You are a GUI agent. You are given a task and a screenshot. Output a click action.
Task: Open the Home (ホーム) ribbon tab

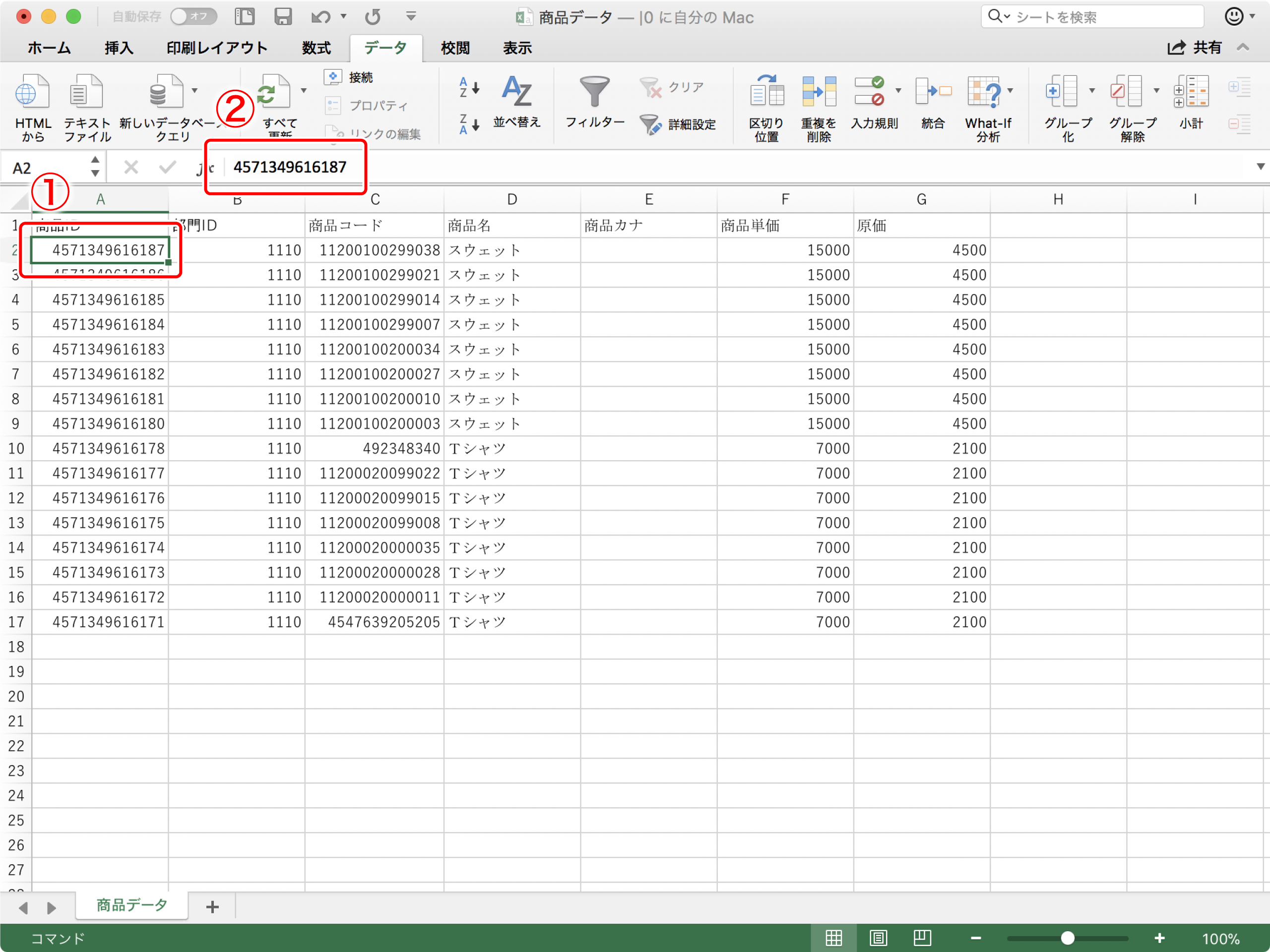49,48
